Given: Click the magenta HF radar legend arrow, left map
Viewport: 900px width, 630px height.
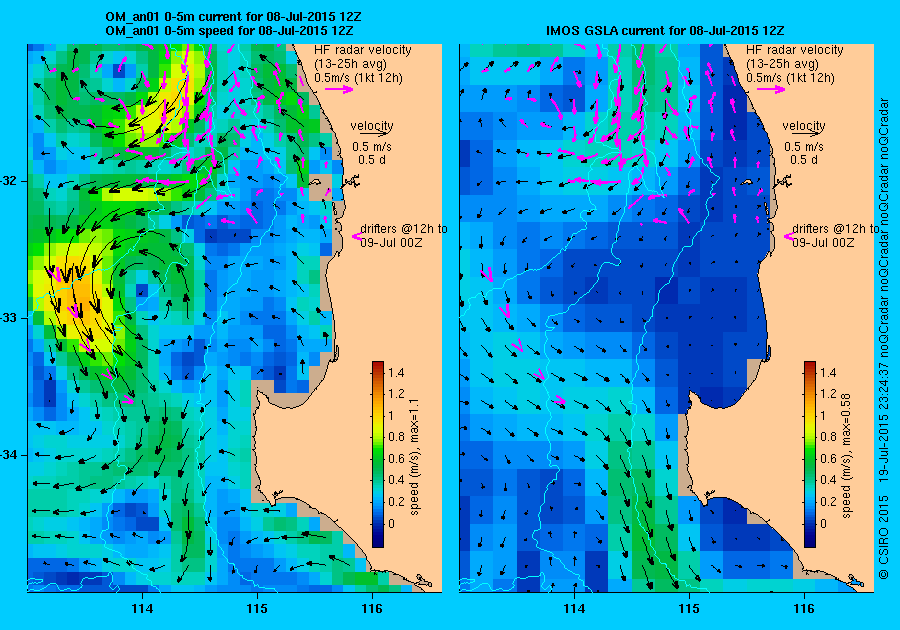Looking at the screenshot, I should coord(339,89).
